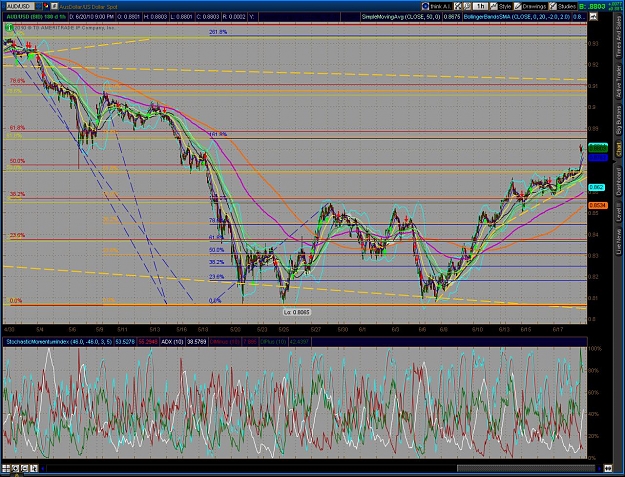
Task: Click the ADX (10) study label
Action: coord(172,342)
